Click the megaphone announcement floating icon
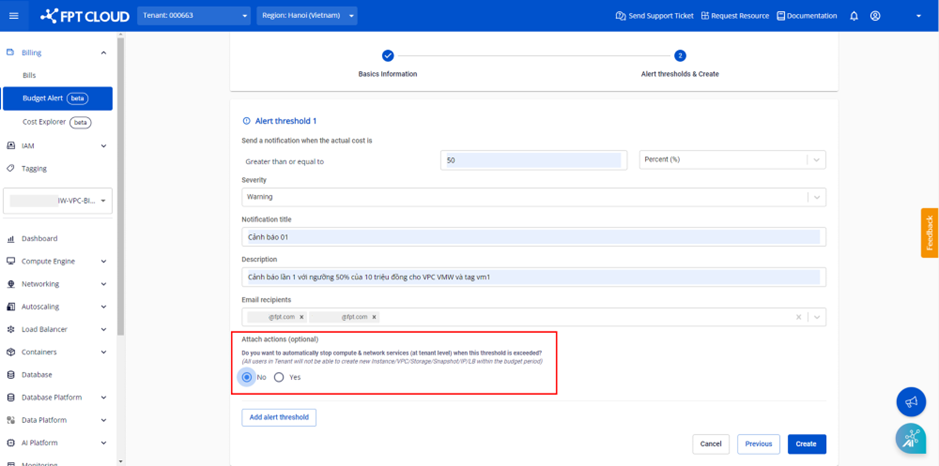Screen dimensions: 939x466 point(910,402)
